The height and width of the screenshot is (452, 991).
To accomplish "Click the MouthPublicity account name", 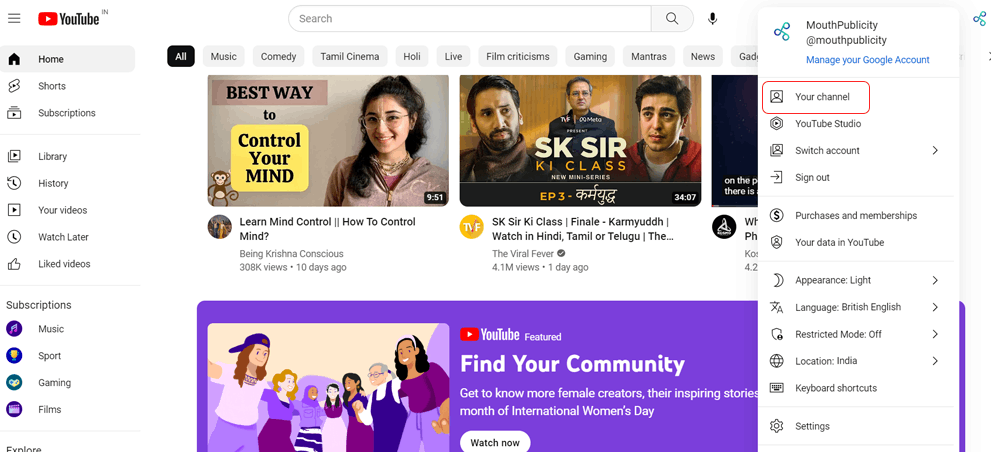I will 842,25.
